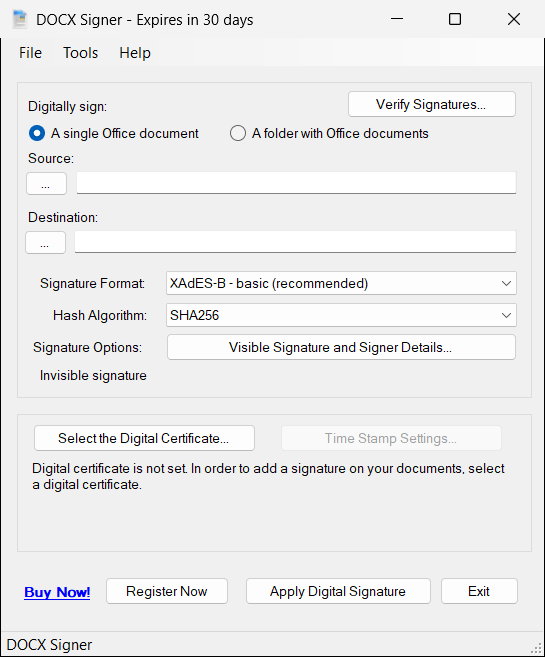
Task: Click the 'Invisible signature' status text
Action: coord(93,375)
